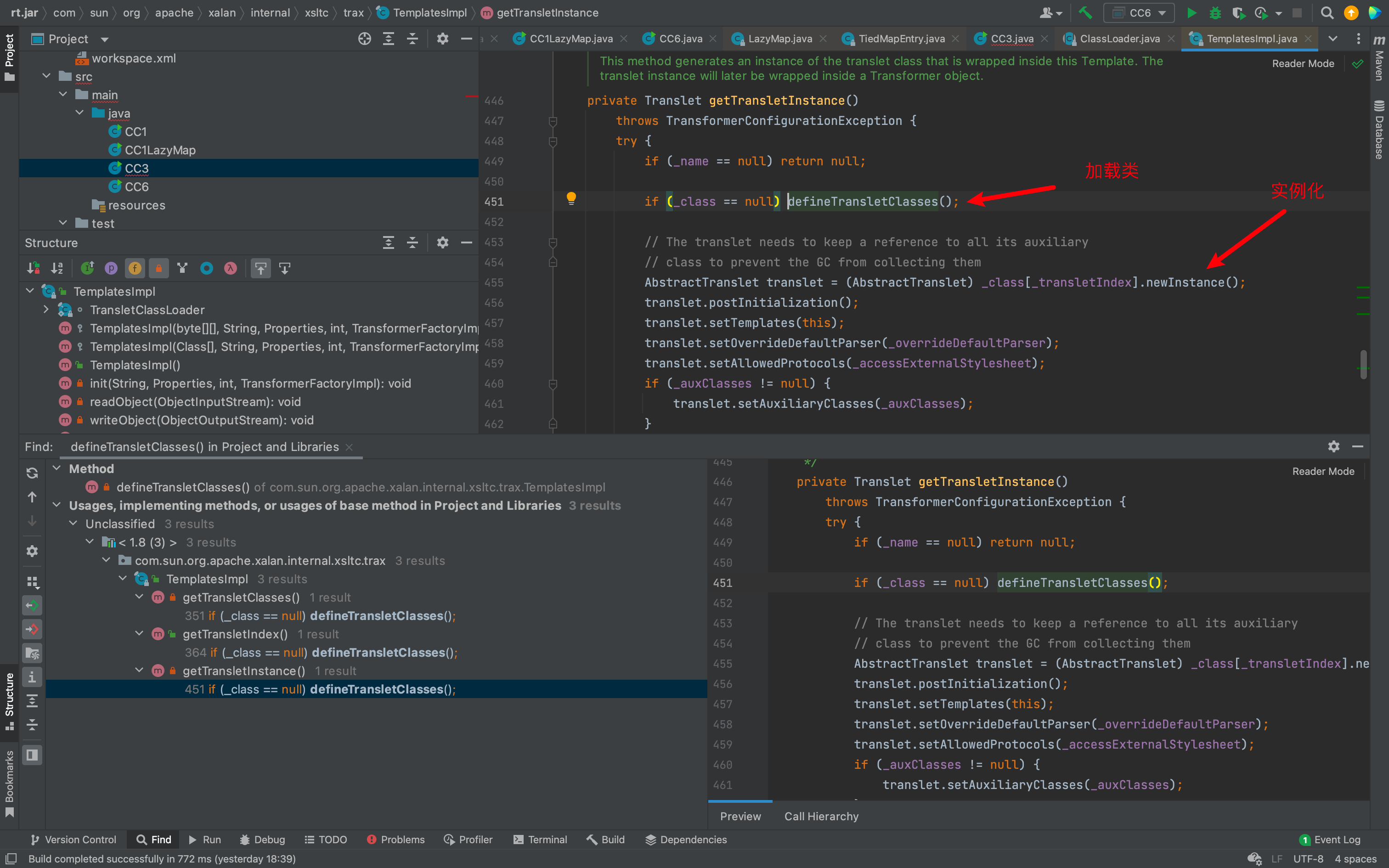This screenshot has height=868, width=1389.
Task: Collapse the com.sun.org.apache.xalan.internal.xsltc.trax package node
Action: pyautogui.click(x=106, y=560)
